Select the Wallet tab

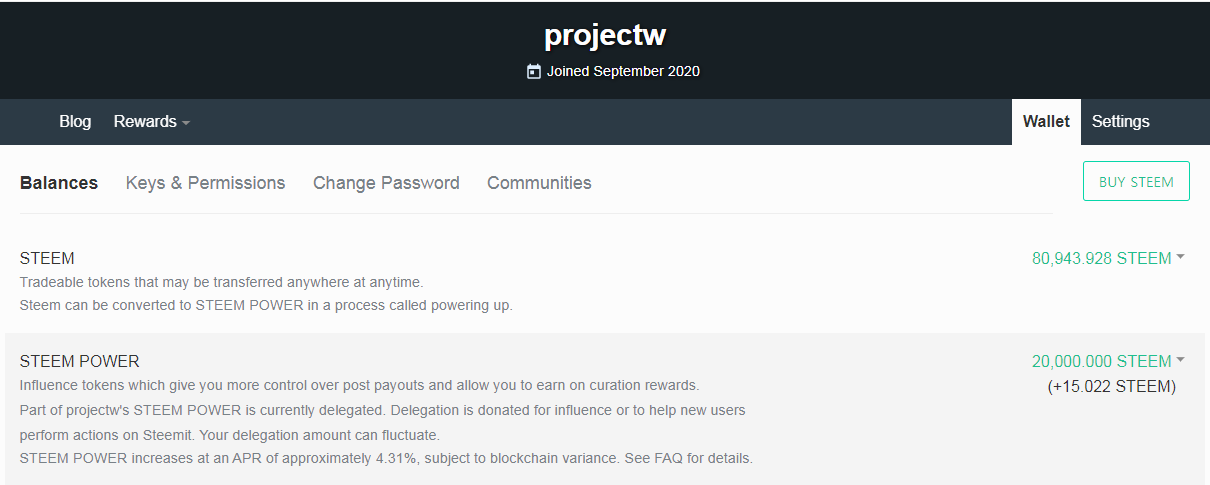1046,122
